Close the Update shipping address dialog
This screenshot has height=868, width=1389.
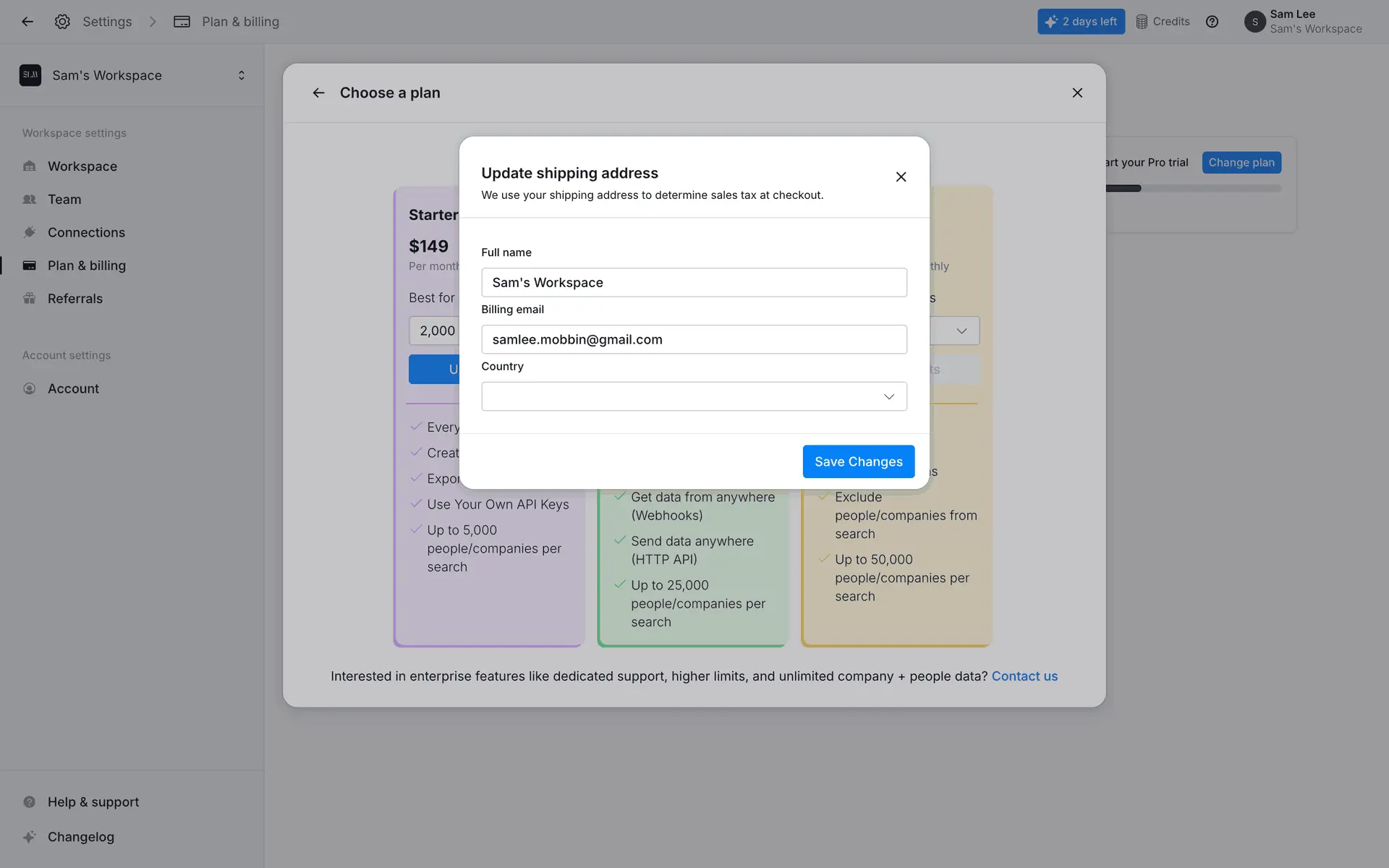click(901, 177)
